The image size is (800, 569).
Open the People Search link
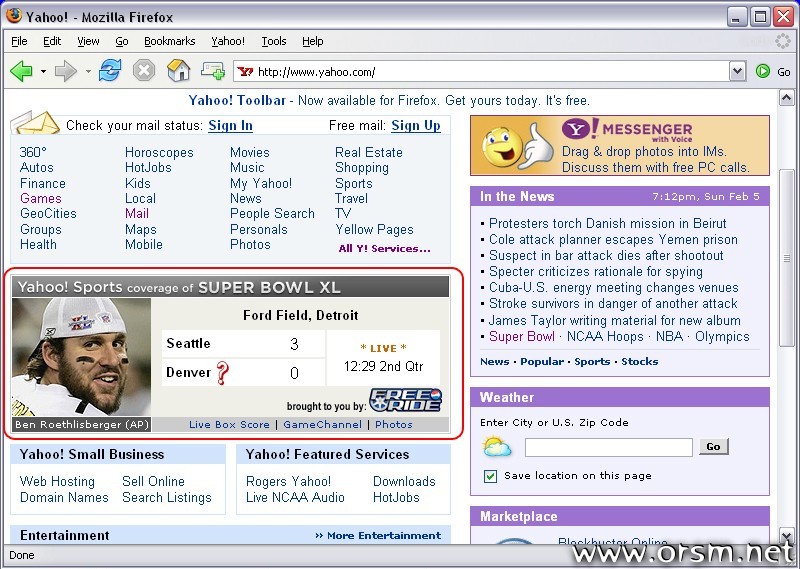coord(272,213)
